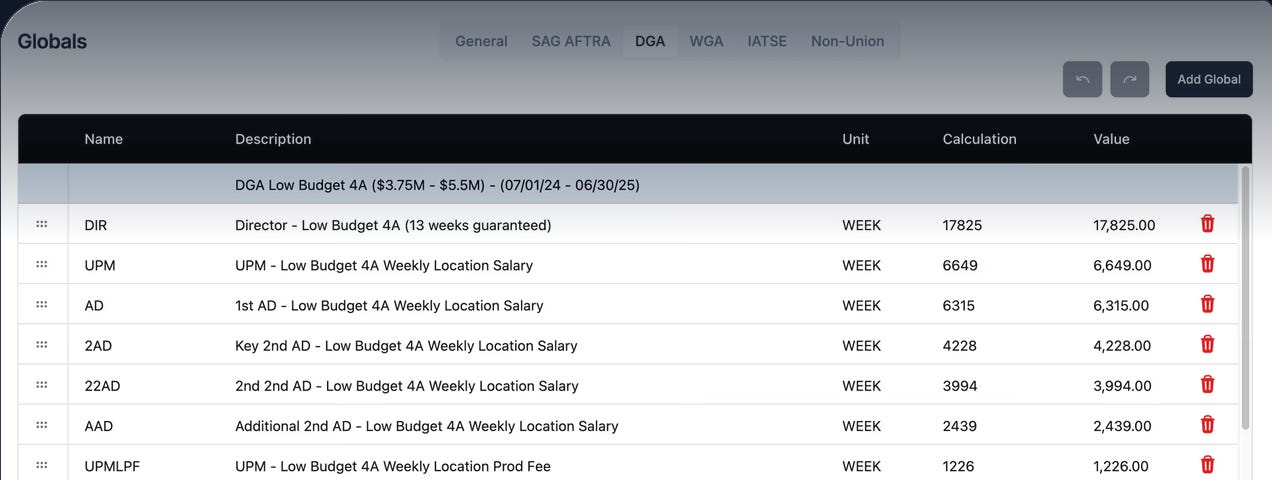
Task: Click the DIR name cell
Action: pyautogui.click(x=96, y=225)
